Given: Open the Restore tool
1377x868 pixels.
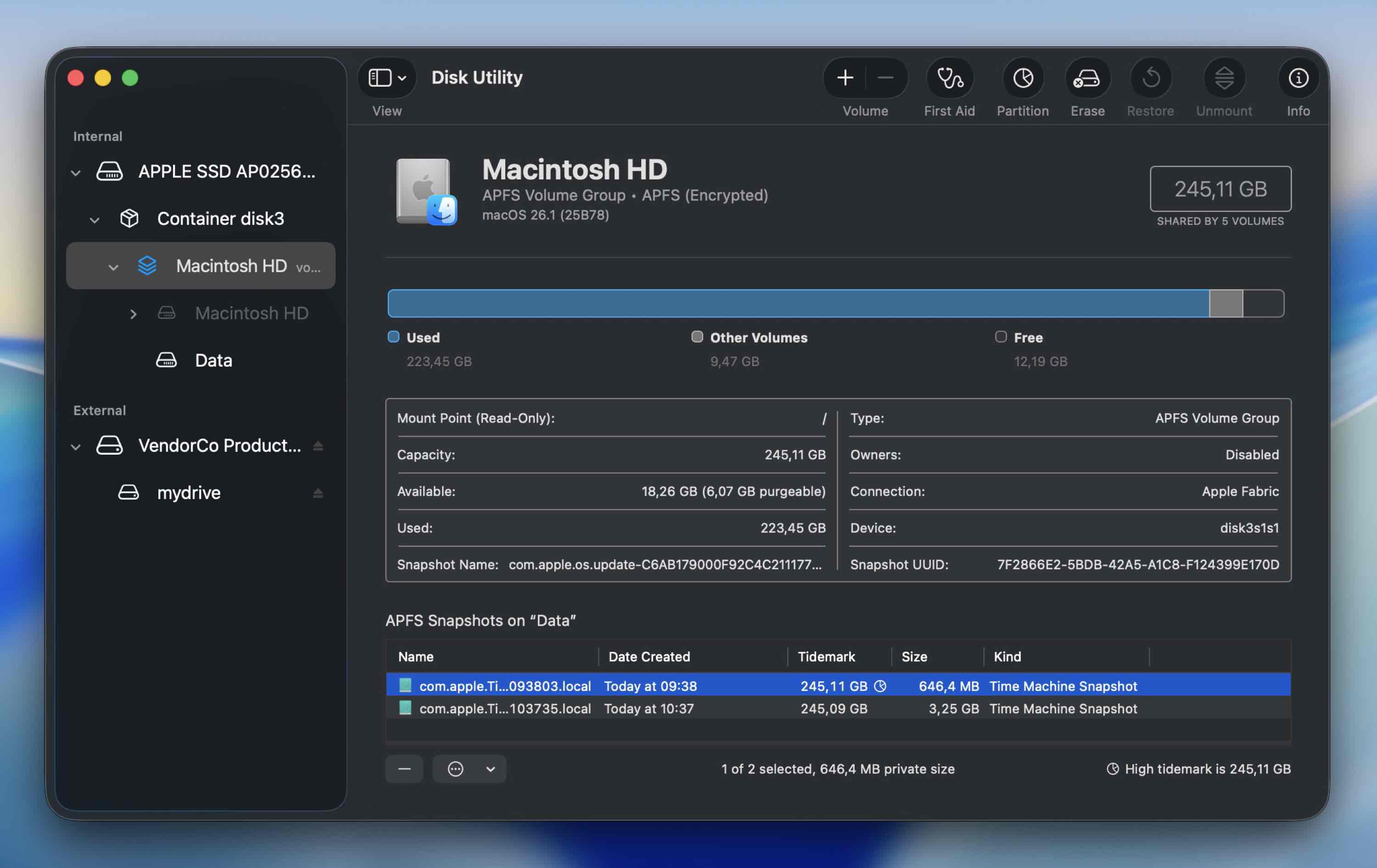Looking at the screenshot, I should pos(1151,78).
